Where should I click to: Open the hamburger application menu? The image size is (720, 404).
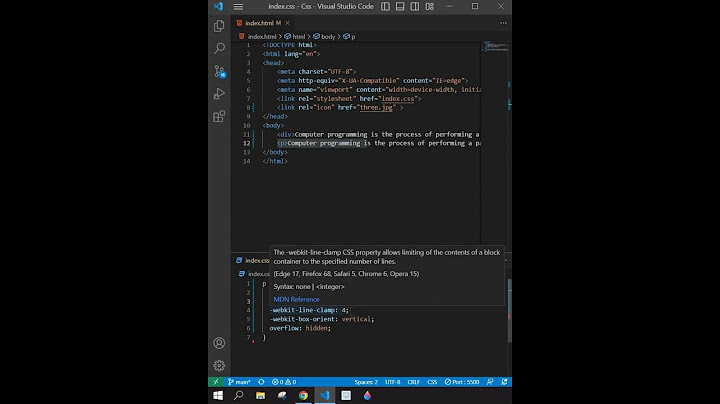point(238,6)
